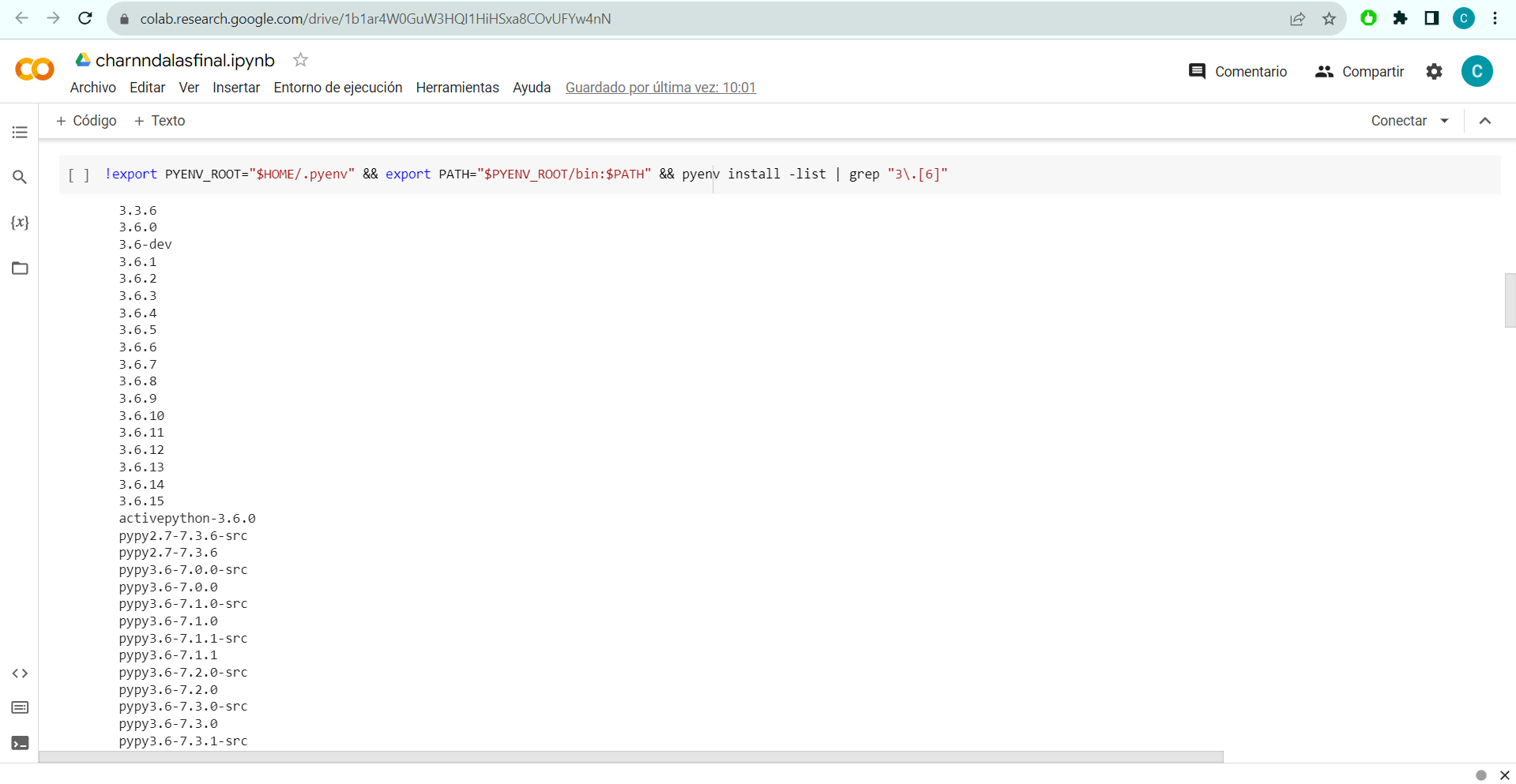This screenshot has height=784, width=1516.
Task: Open the settings gear icon
Action: (x=1434, y=72)
